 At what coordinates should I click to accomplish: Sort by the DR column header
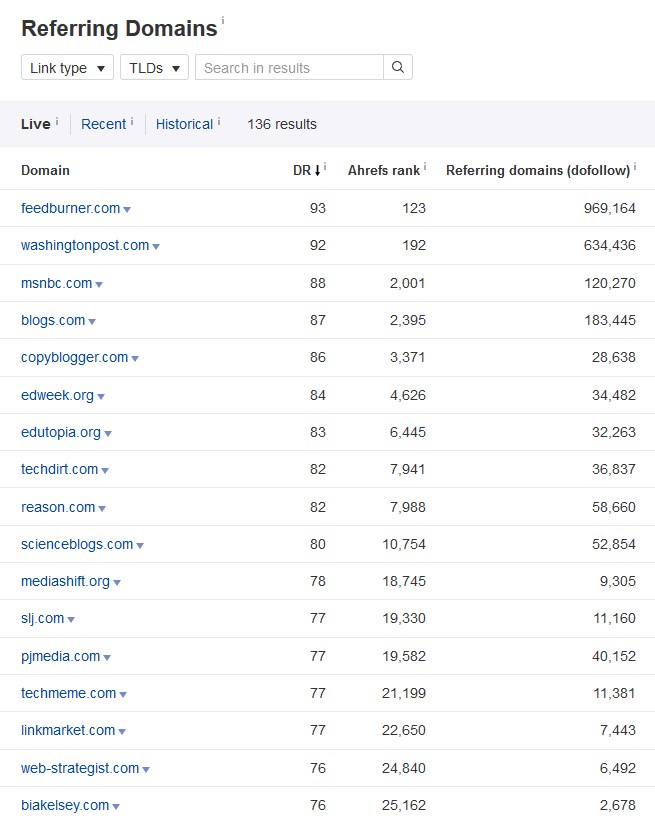pos(302,170)
